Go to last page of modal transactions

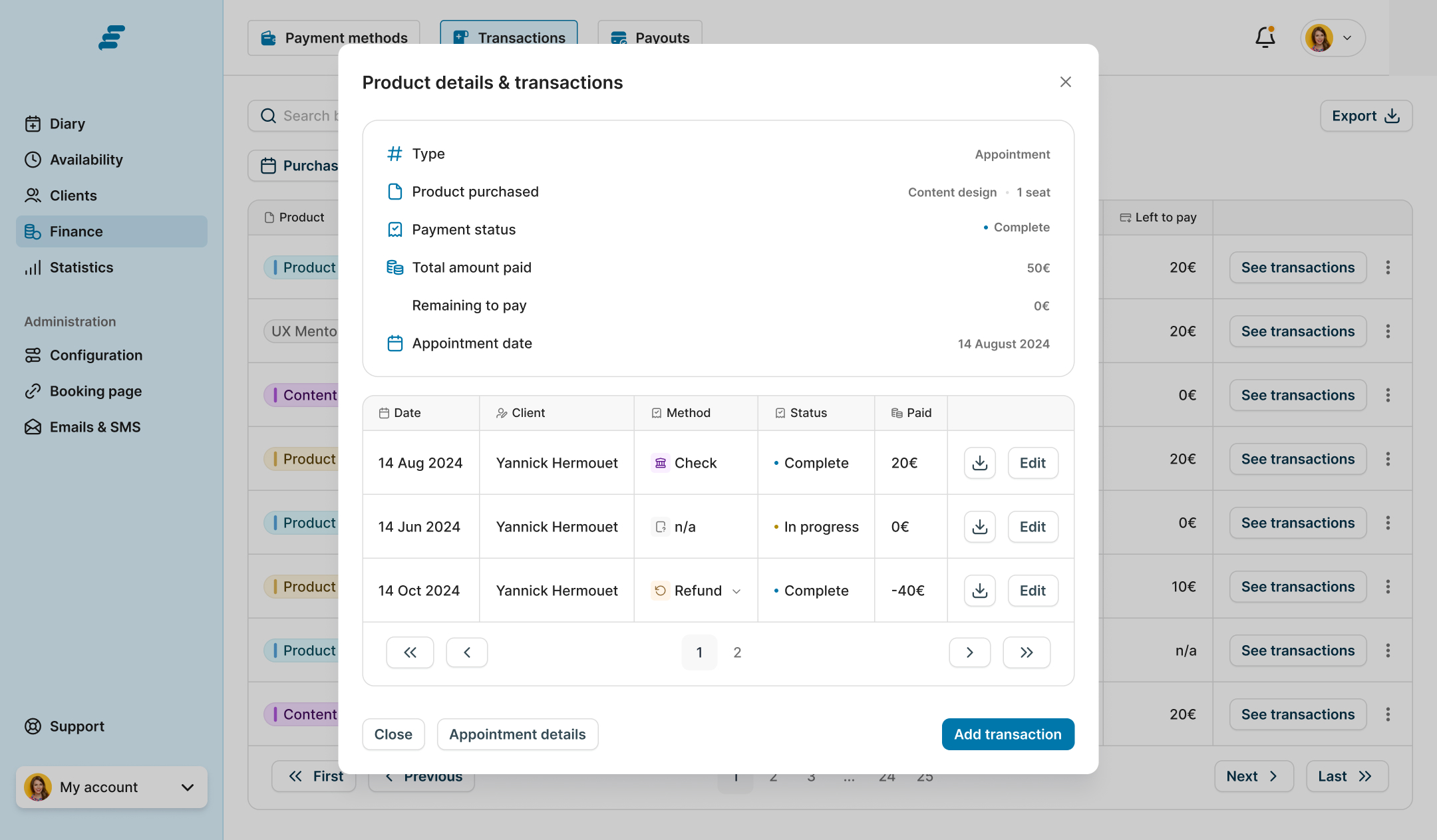coord(1026,652)
